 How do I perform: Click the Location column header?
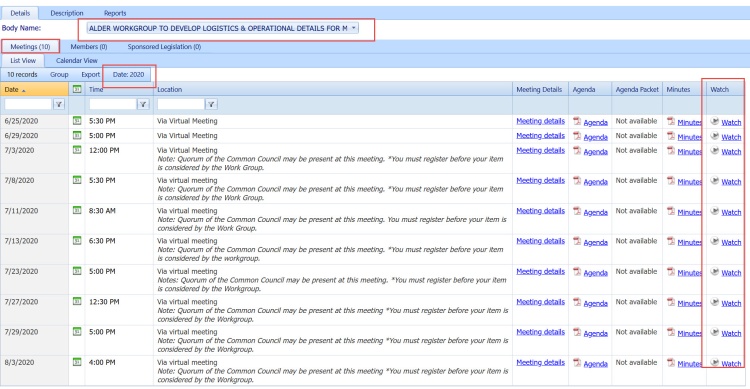click(169, 89)
